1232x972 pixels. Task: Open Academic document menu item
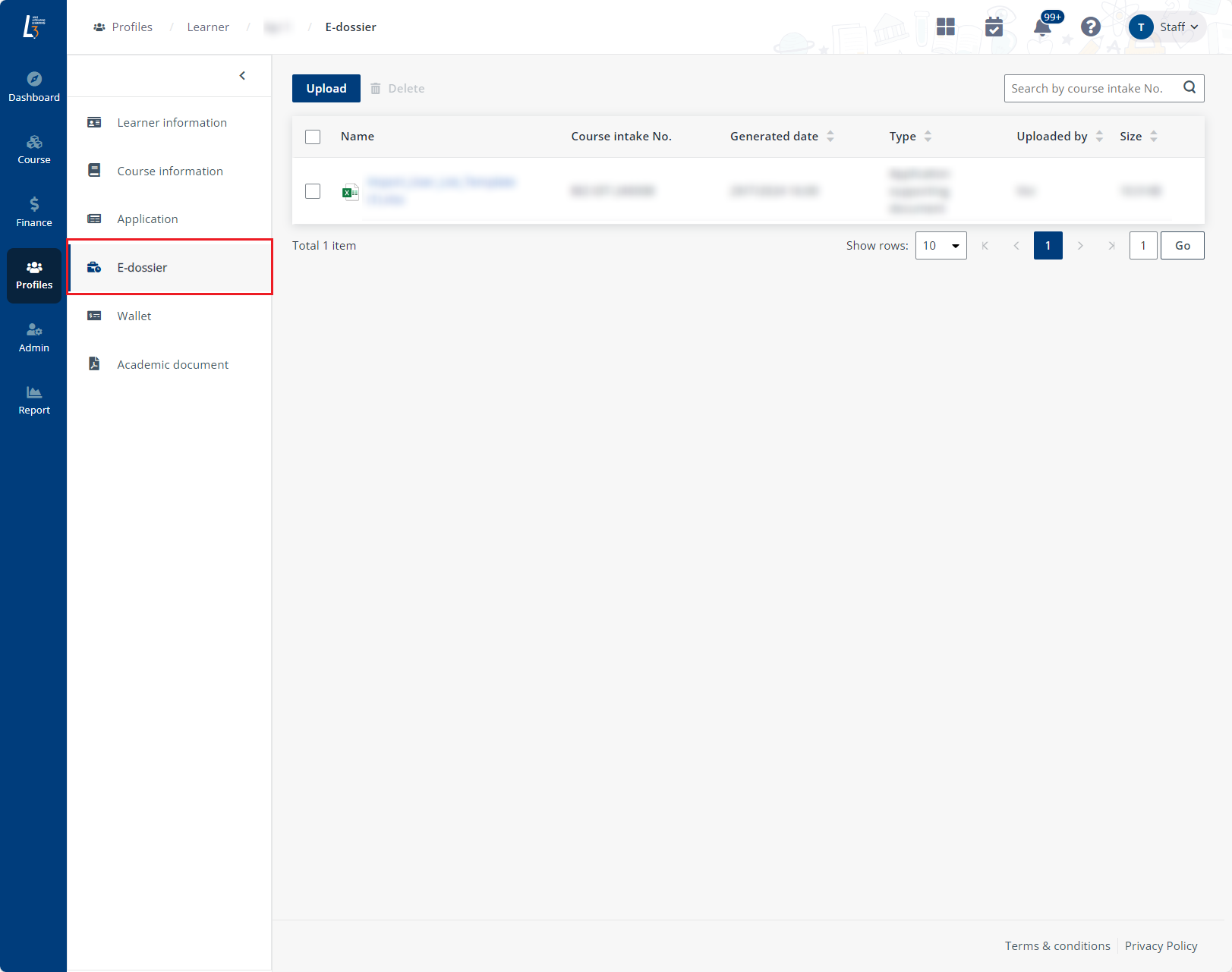tap(172, 365)
